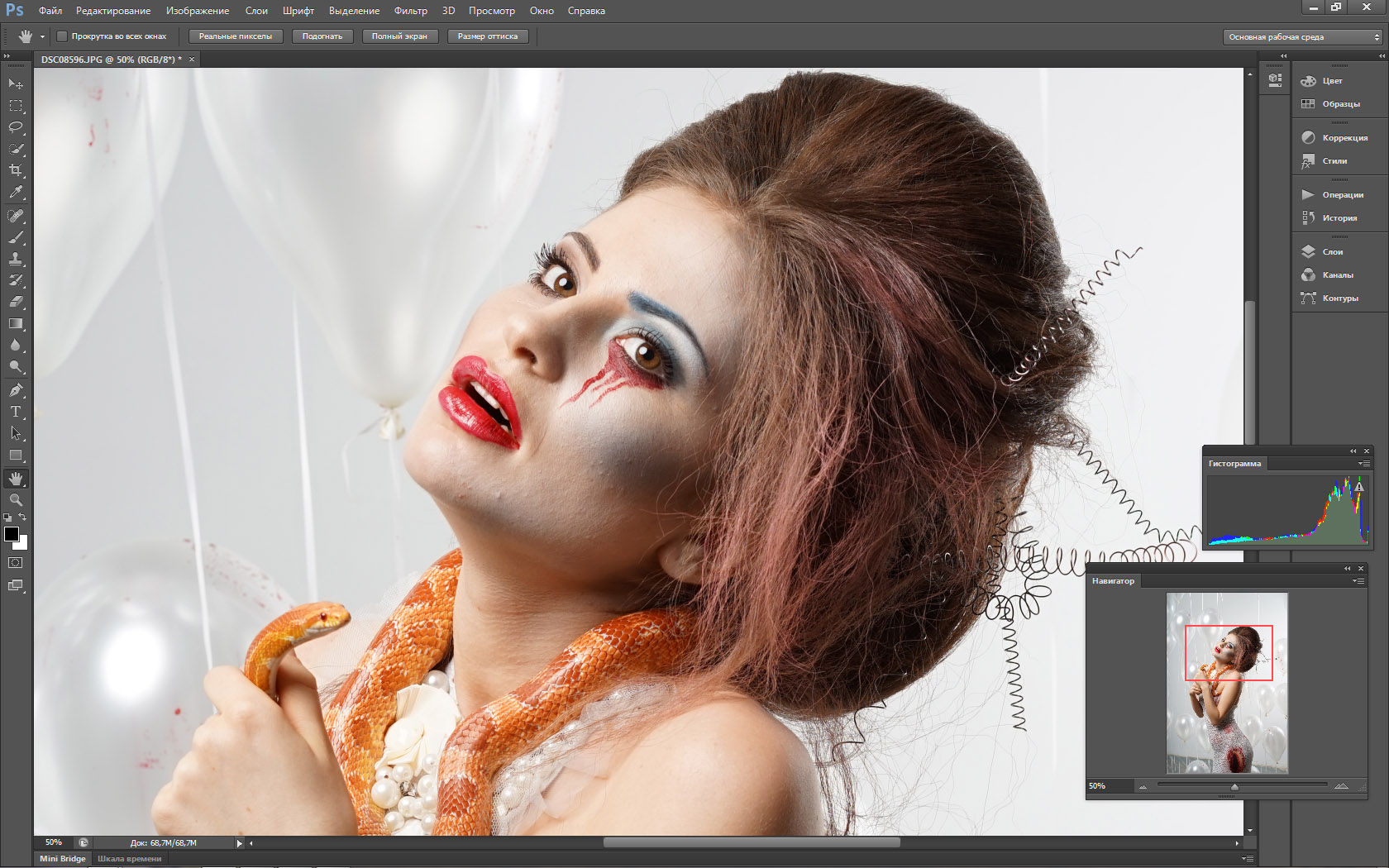Click the foreground color swatch
Image resolution: width=1389 pixels, height=868 pixels.
click(x=12, y=534)
